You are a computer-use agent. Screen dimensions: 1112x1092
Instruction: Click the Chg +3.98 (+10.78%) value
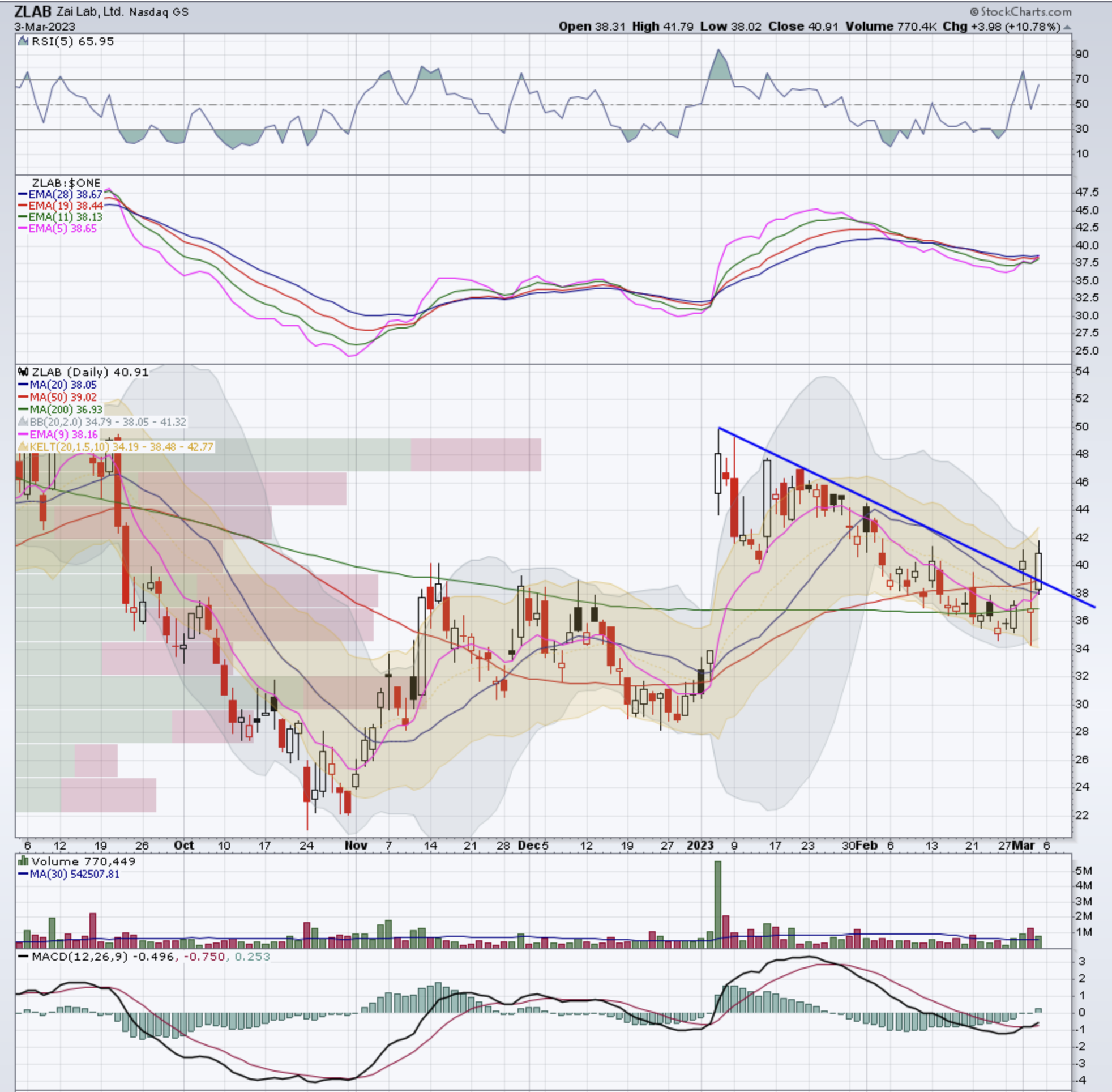1002,27
